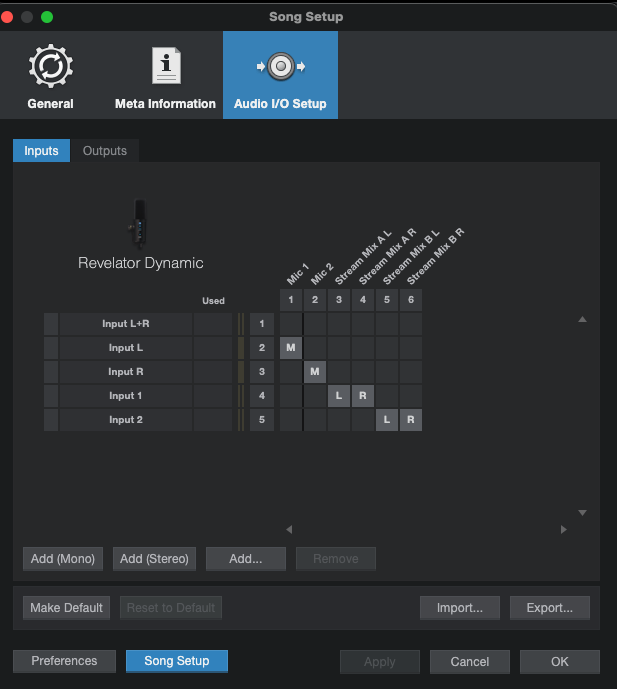Click row number 1 beside Input L+R
Viewport: 617px width, 689px height.
click(262, 324)
